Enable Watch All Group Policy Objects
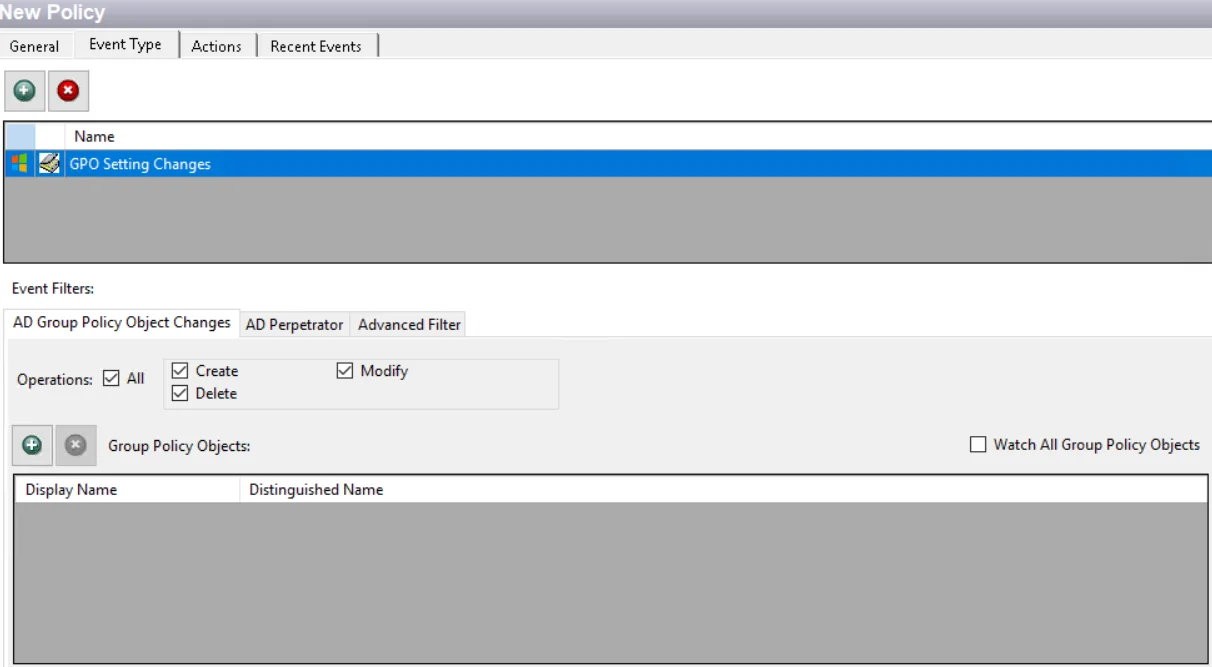Viewport: 1212px width, 667px height. pyautogui.click(x=978, y=445)
